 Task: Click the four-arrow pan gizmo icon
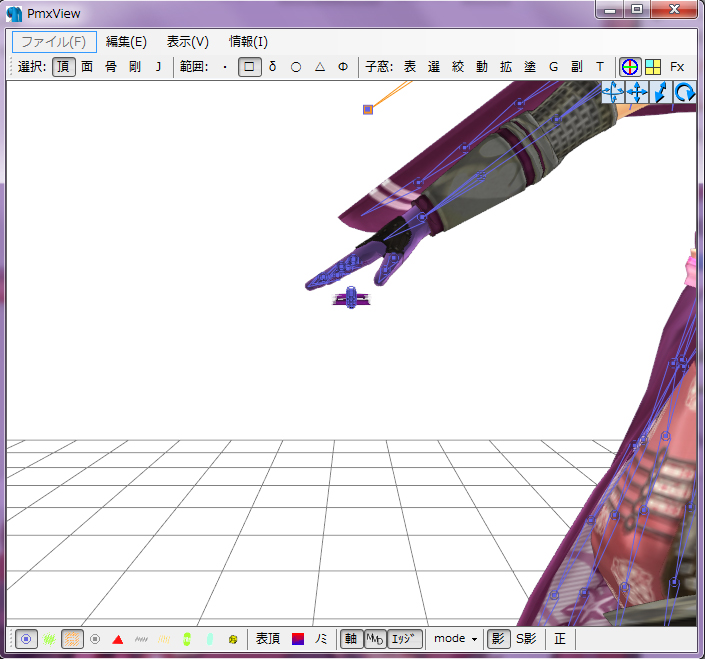pyautogui.click(x=637, y=93)
